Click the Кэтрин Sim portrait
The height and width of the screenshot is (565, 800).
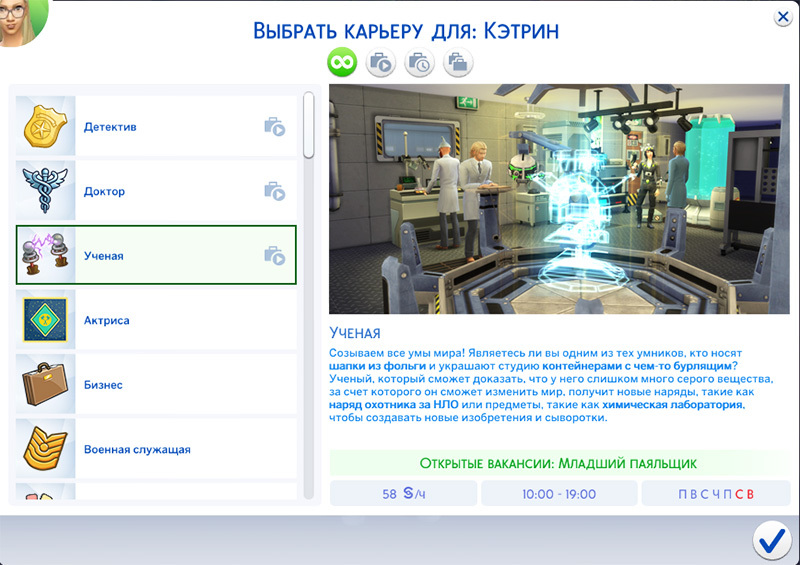pos(20,20)
